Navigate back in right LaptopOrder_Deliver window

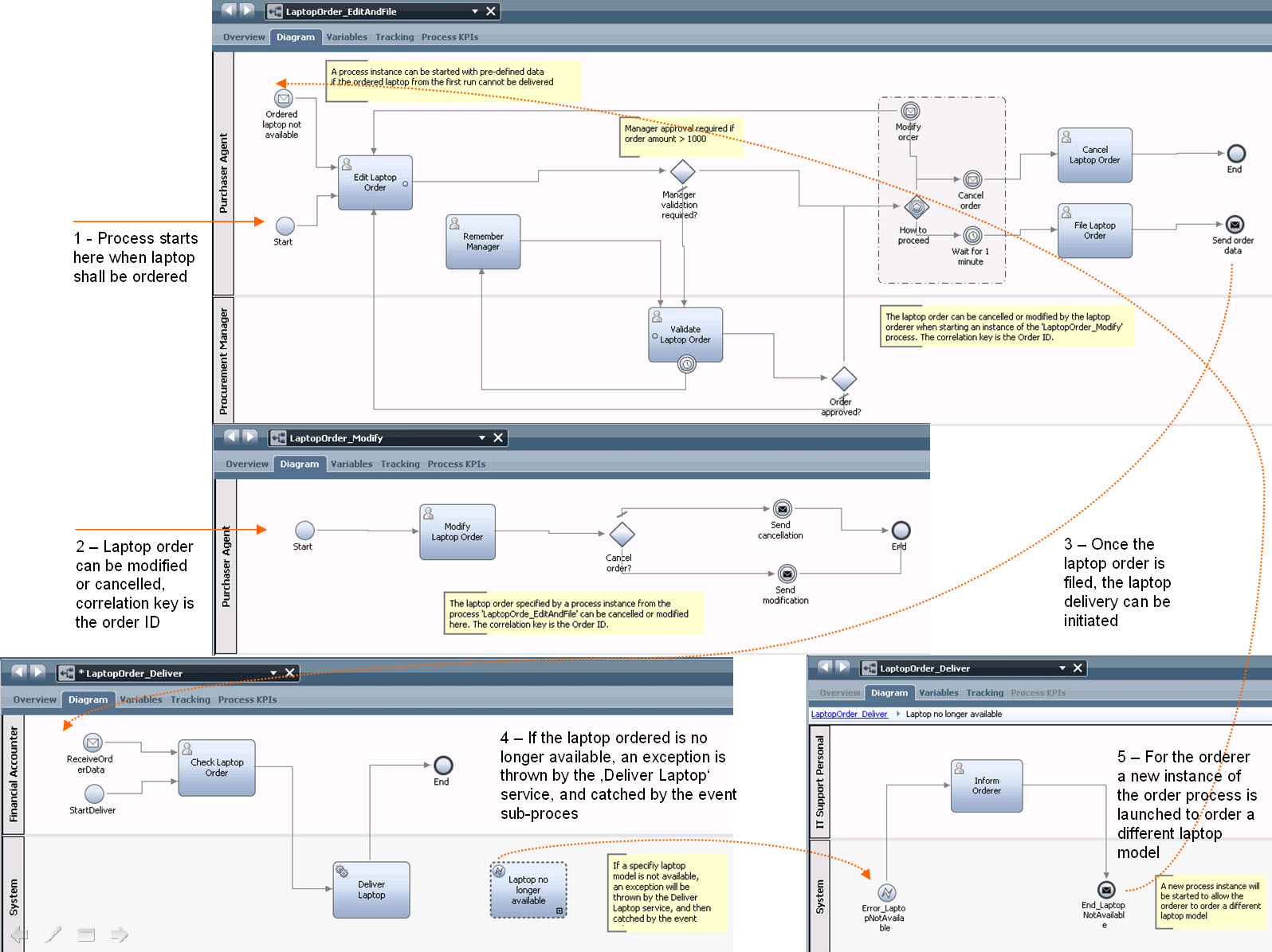825,667
